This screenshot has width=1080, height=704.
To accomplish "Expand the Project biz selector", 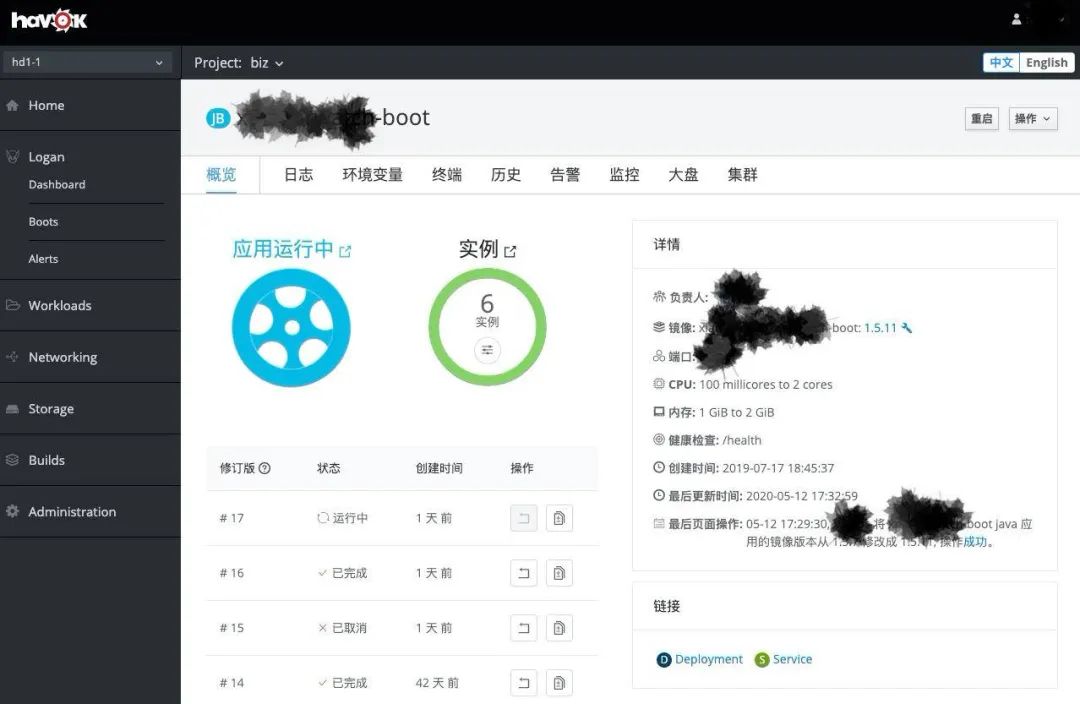I will pos(239,62).
